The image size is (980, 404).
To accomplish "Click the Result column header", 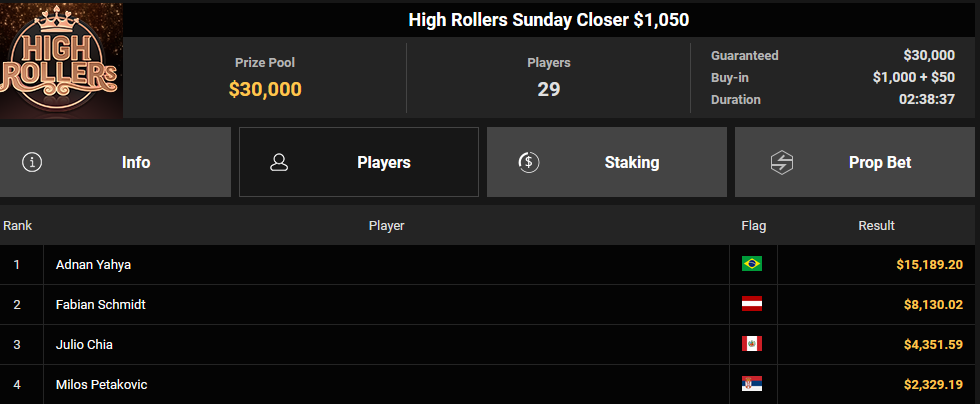I will pyautogui.click(x=876, y=226).
